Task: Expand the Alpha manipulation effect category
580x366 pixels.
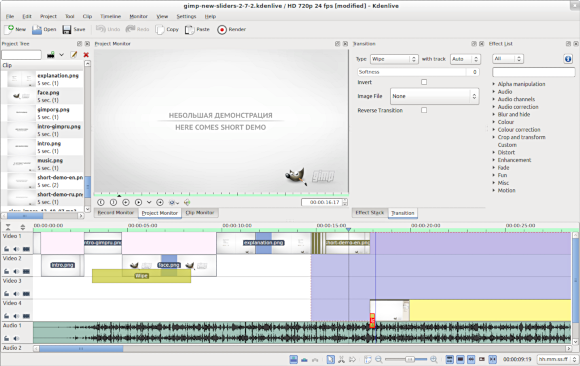Action: [494, 84]
